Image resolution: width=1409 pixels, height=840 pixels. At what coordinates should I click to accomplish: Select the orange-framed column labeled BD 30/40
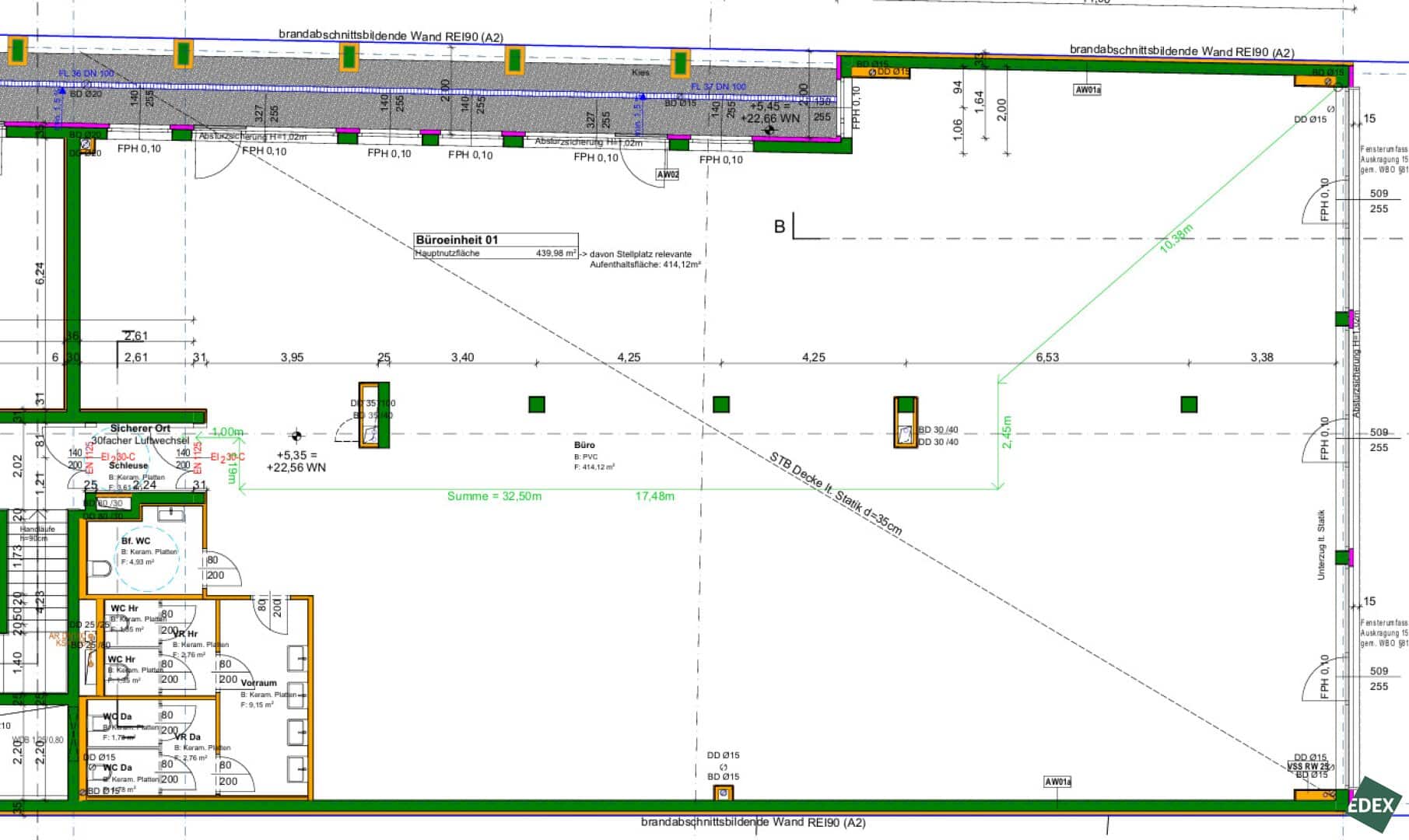coord(905,422)
